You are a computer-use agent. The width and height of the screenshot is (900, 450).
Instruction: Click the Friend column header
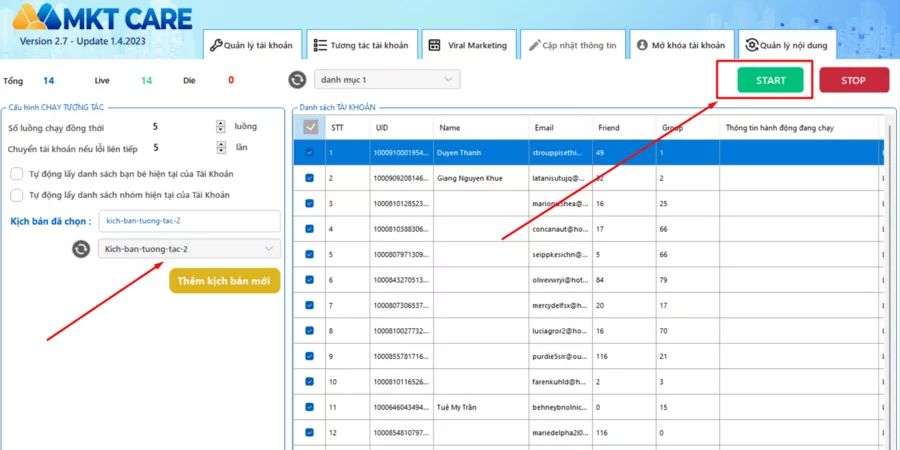pyautogui.click(x=624, y=128)
